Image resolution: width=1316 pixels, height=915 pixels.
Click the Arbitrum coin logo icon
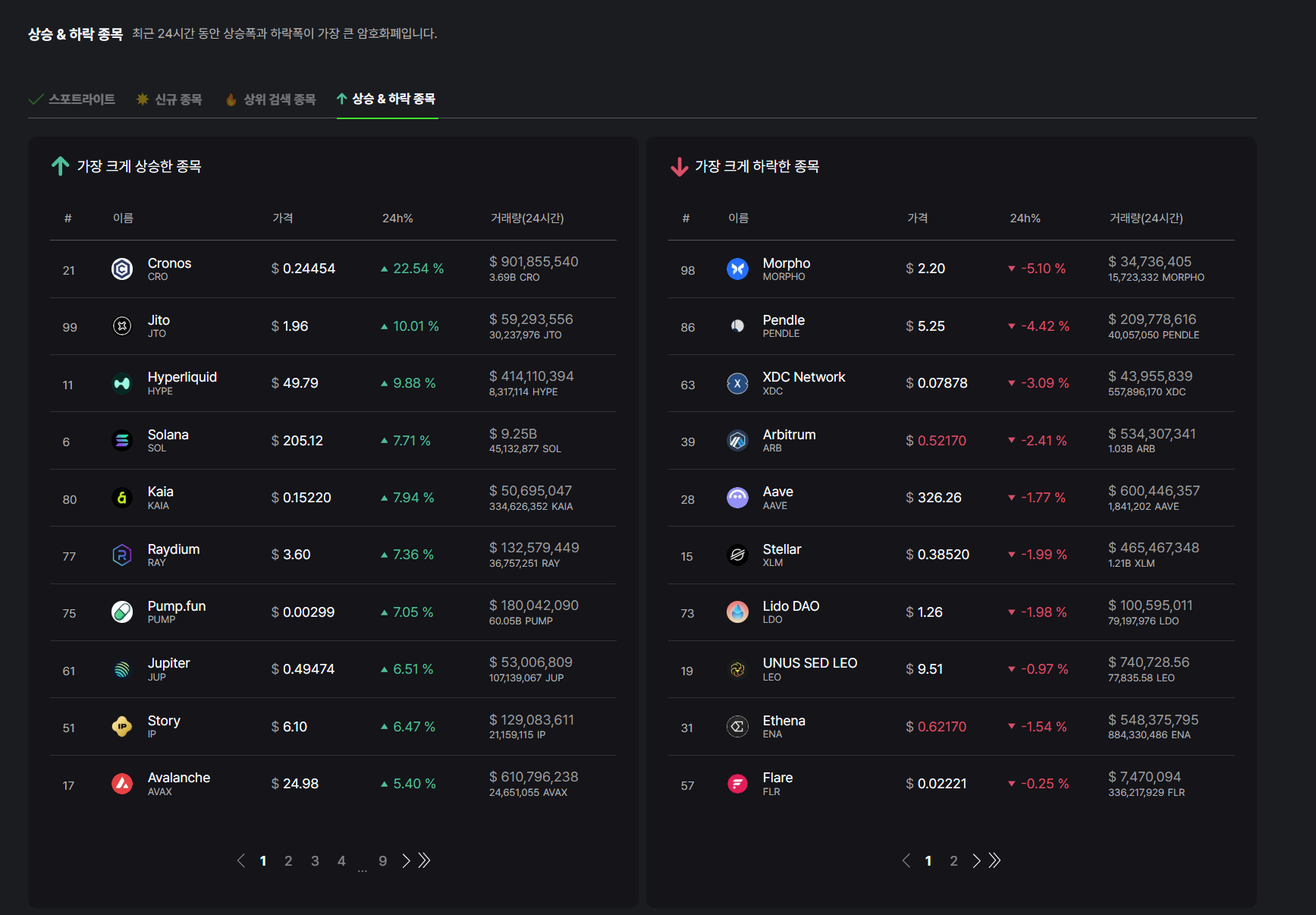737,440
